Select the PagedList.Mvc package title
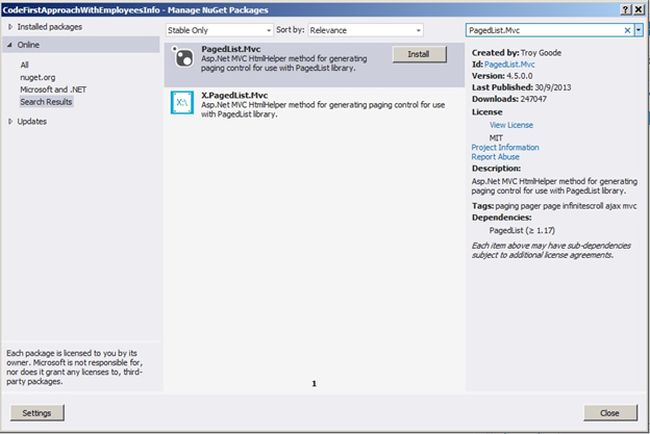Screen dimensions: 650x434 [231, 49]
